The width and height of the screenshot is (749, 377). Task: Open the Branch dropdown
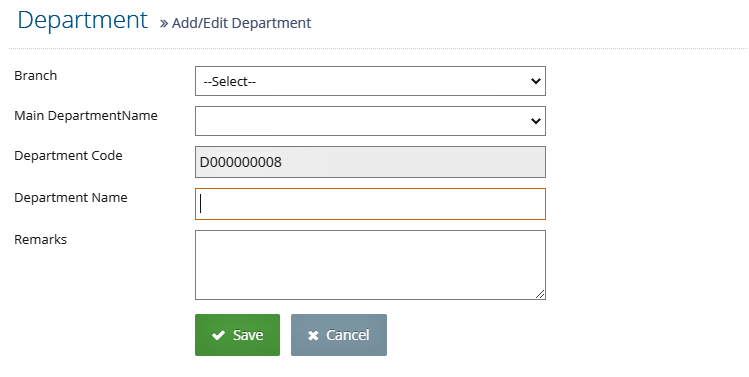370,81
